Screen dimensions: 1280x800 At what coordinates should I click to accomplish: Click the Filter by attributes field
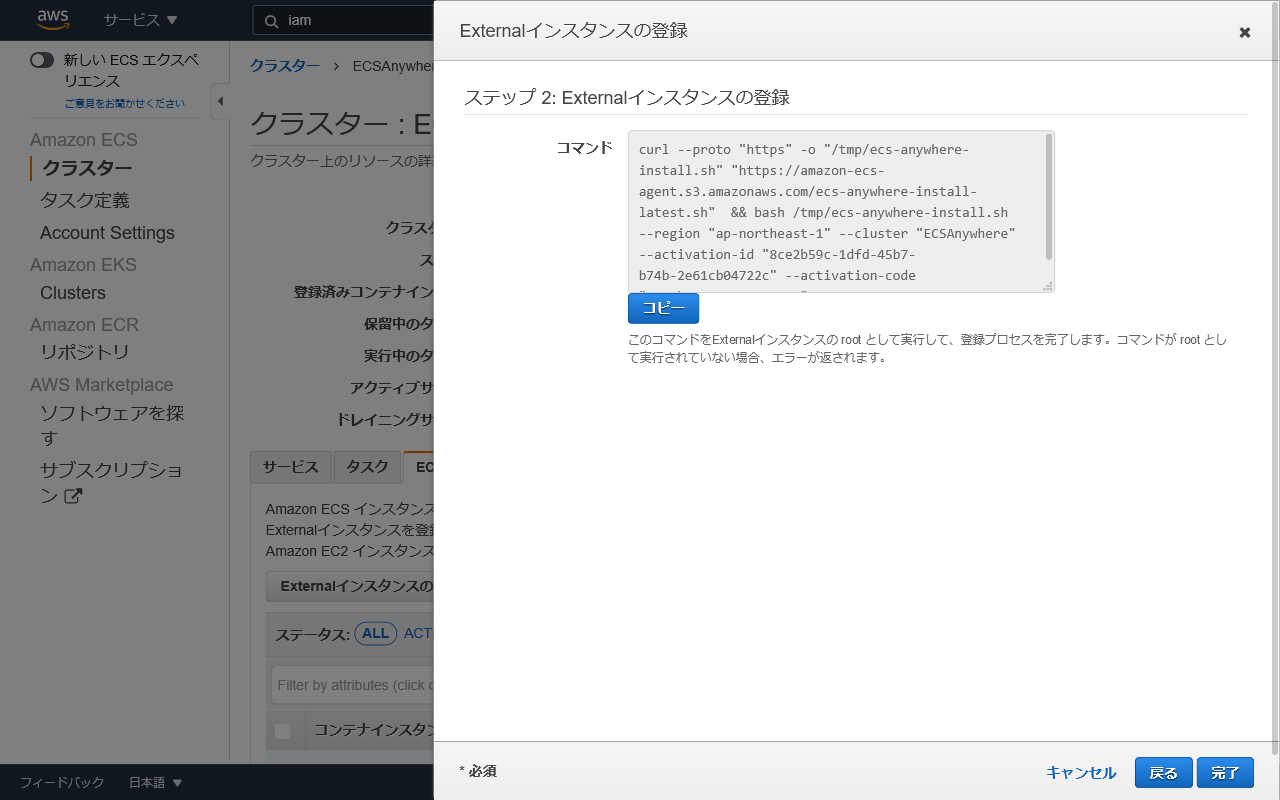coord(352,685)
